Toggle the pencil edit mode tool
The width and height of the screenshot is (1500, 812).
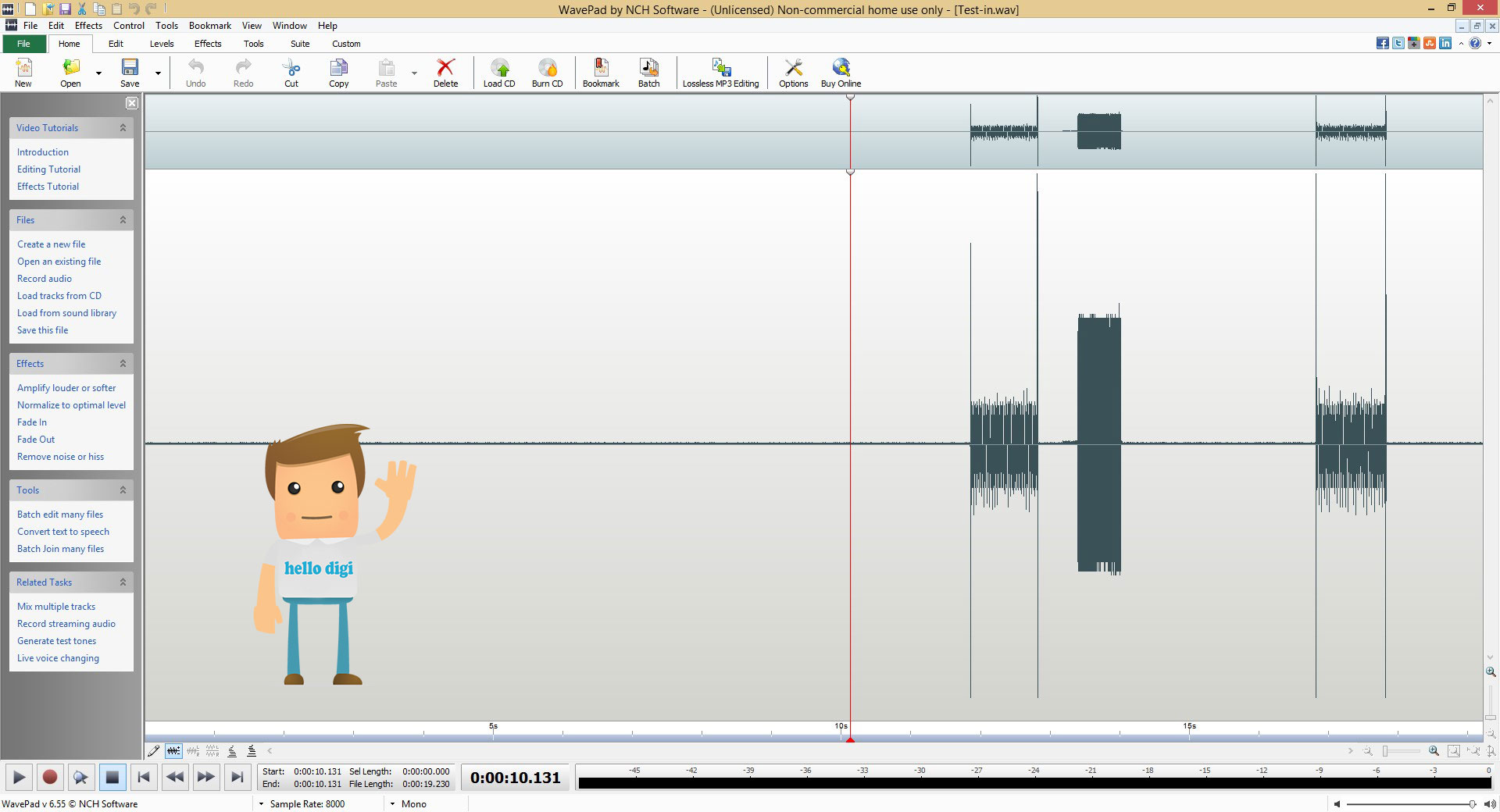(154, 751)
